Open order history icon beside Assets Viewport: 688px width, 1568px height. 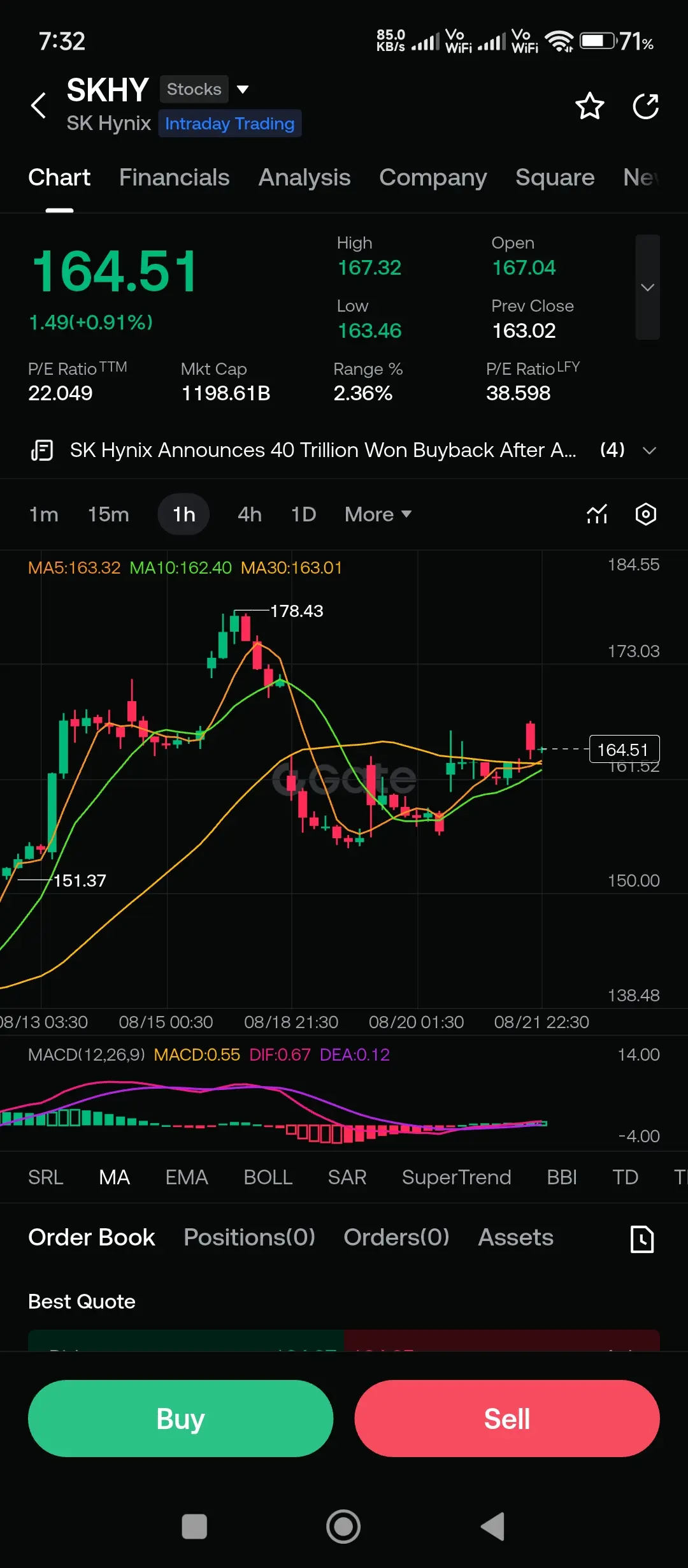coord(642,1239)
